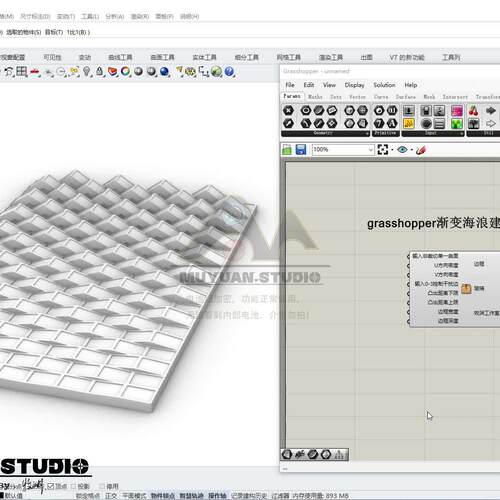Screen dimensions: 500x500
Task: Switch to the Surface component tab
Action: pyautogui.click(x=406, y=97)
